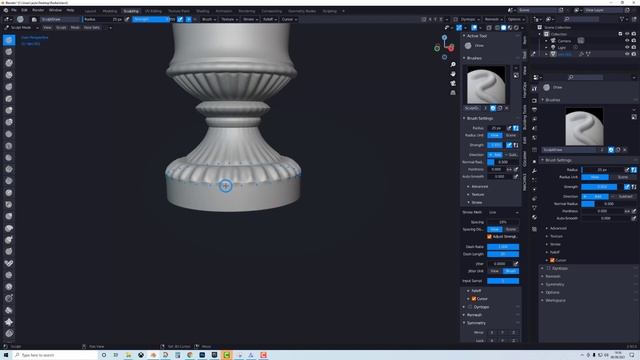Click the green Y axis on navigation gizmo

coord(437,48)
